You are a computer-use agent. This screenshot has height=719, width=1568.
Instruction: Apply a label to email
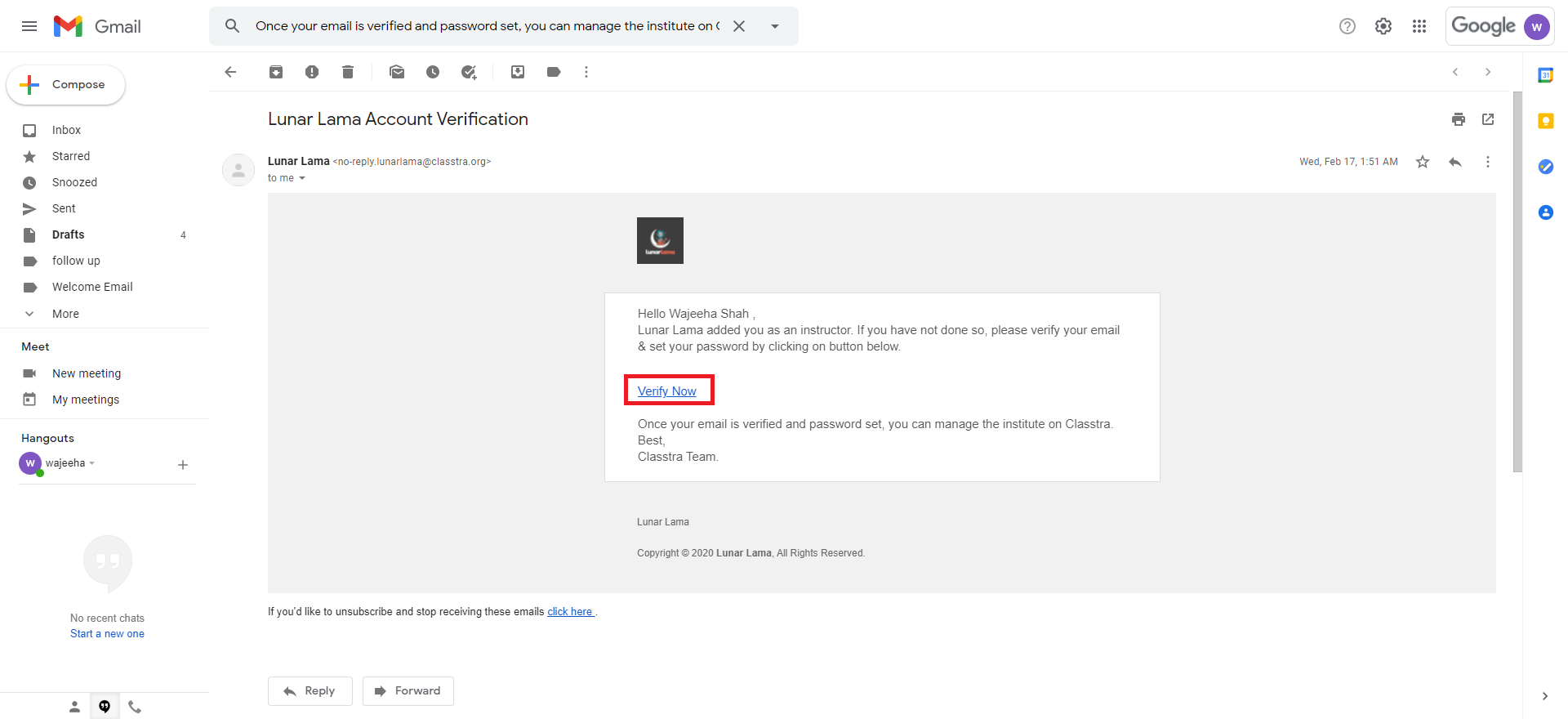[x=554, y=72]
